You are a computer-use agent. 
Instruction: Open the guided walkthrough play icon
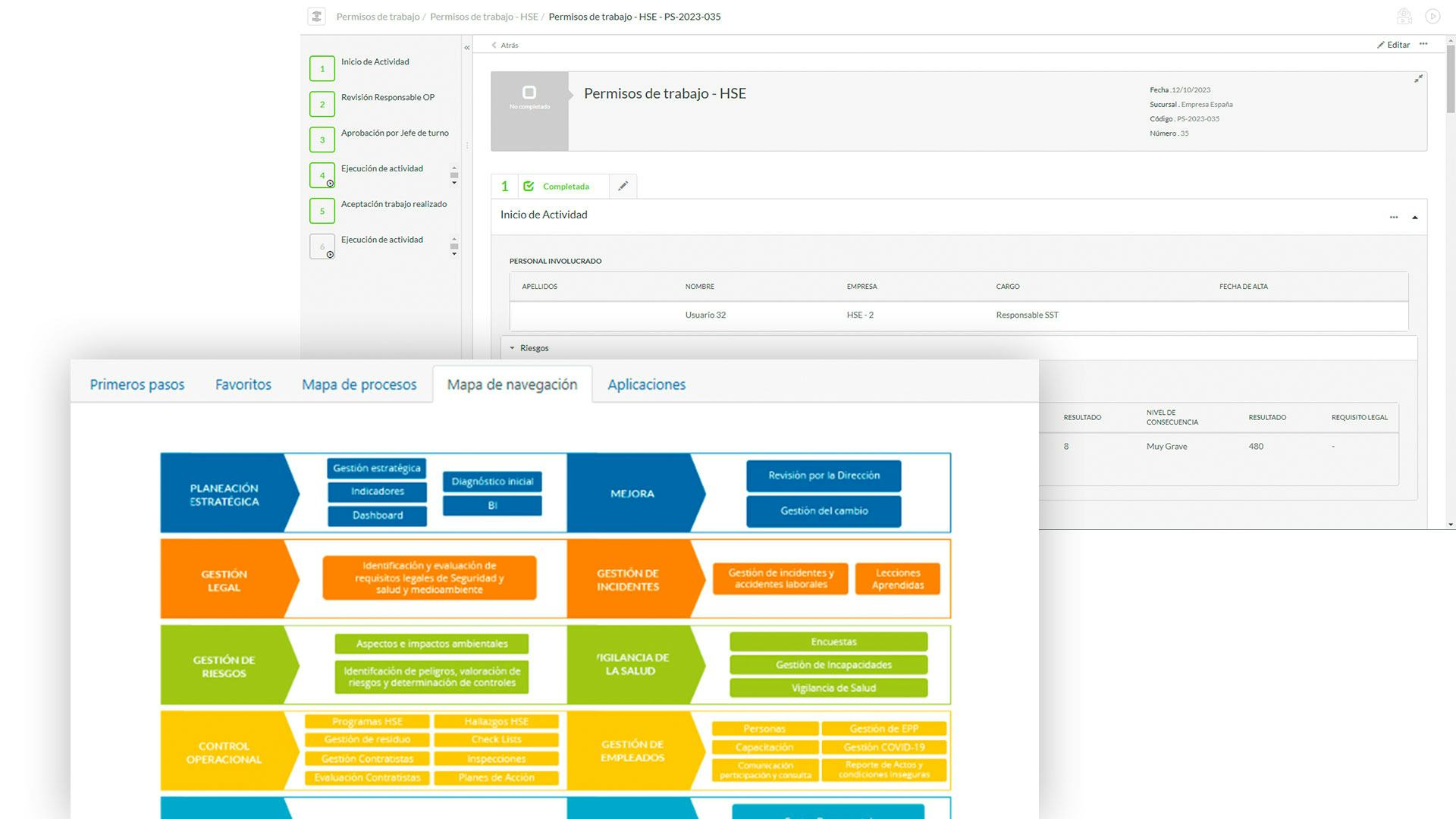point(1432,16)
